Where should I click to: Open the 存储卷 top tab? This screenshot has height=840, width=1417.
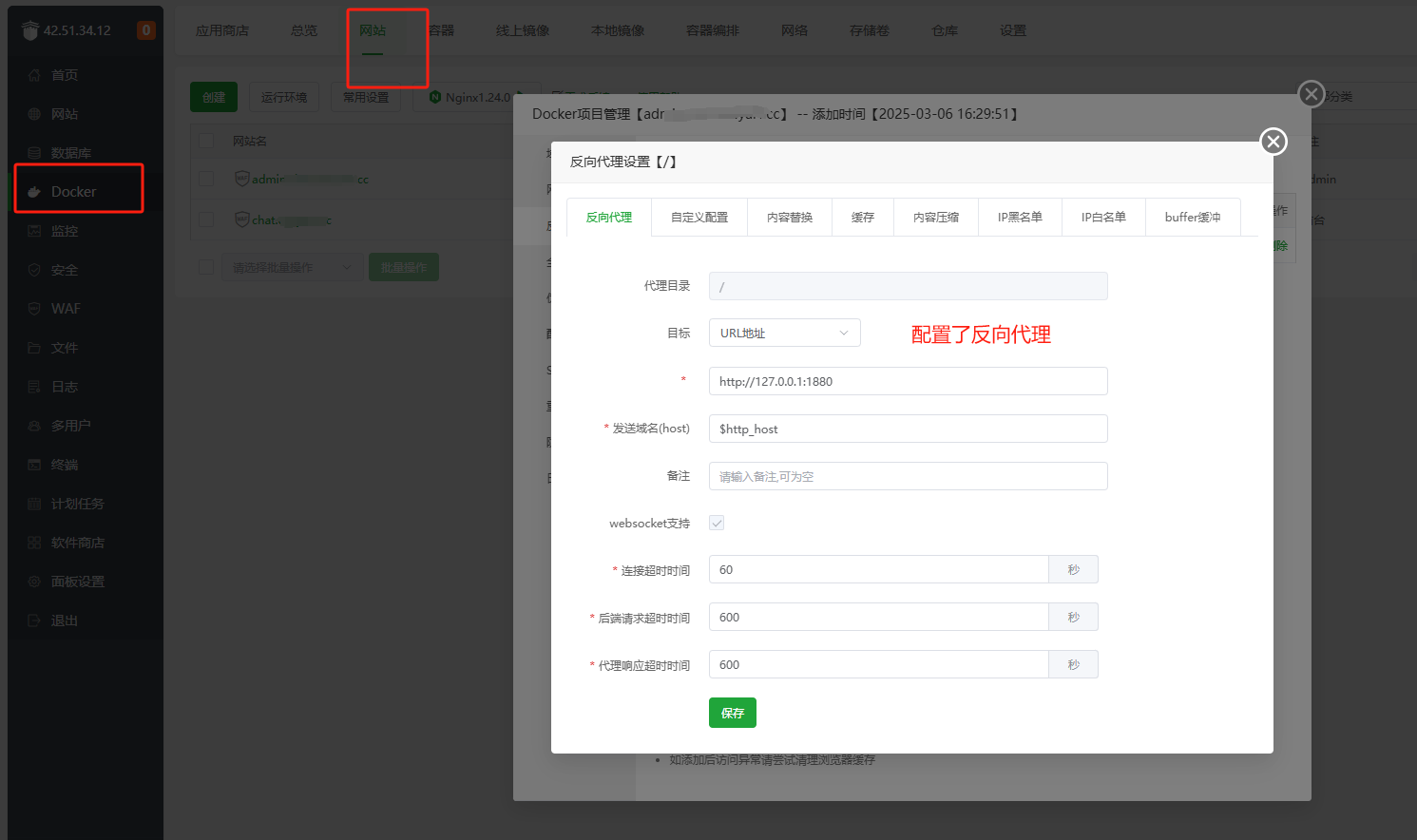click(870, 30)
